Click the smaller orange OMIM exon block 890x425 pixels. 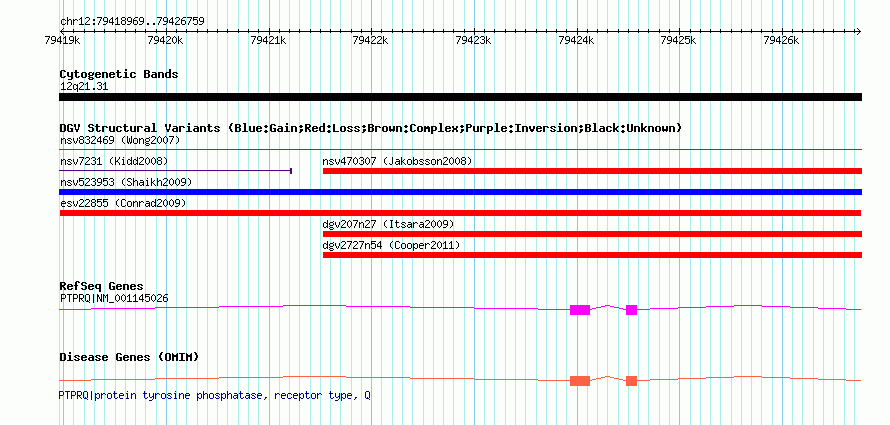tap(631, 381)
